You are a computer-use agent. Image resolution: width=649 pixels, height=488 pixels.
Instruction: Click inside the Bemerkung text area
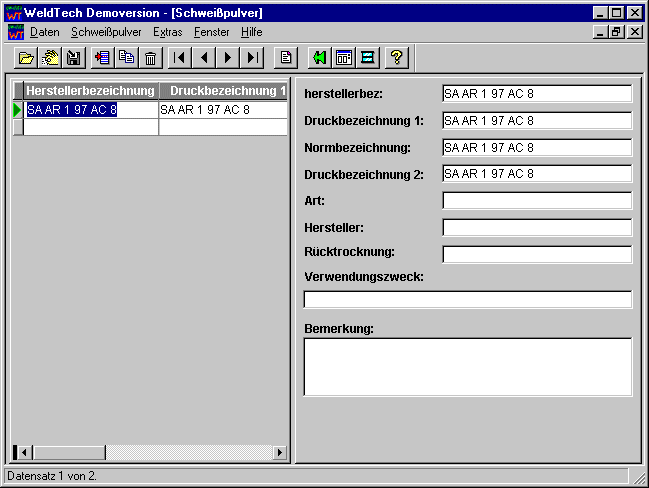click(467, 366)
